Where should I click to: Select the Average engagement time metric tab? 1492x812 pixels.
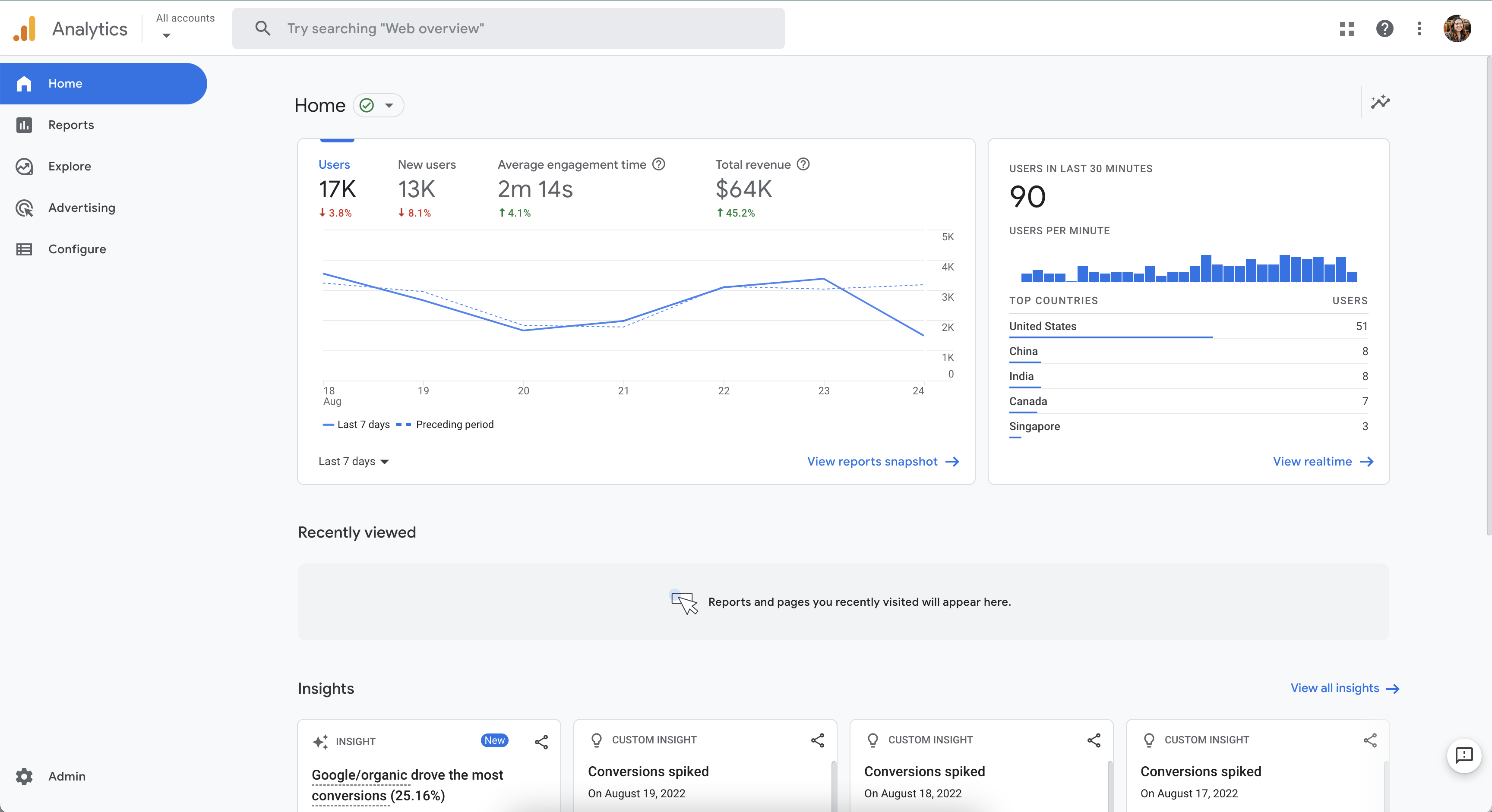coord(581,188)
